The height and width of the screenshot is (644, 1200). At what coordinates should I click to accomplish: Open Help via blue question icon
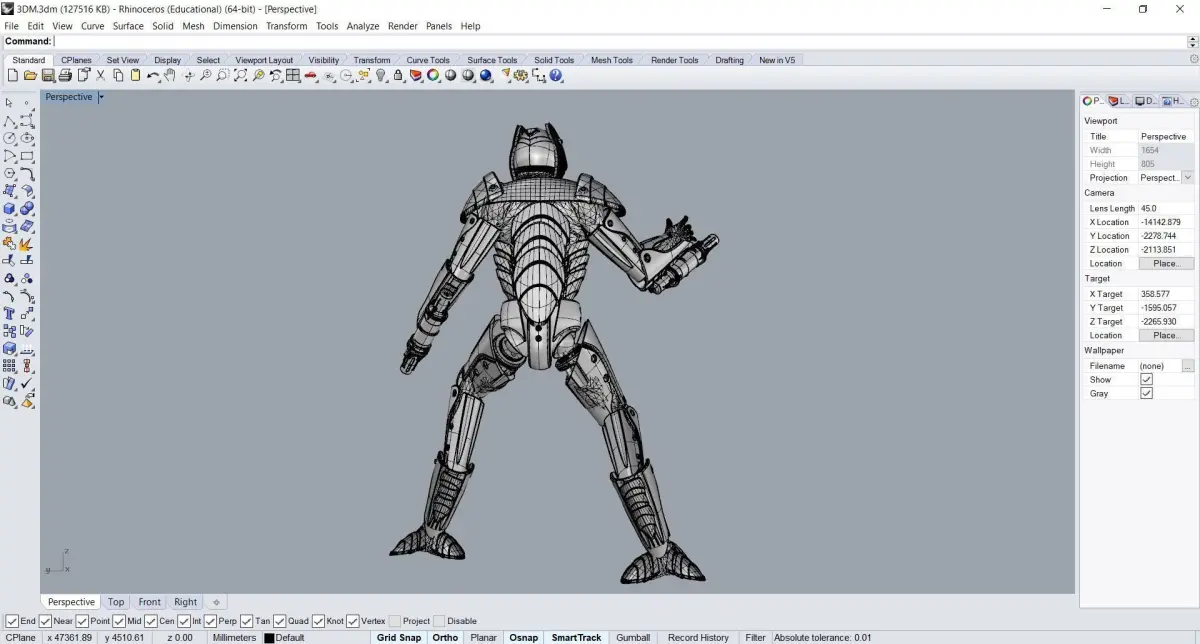(556, 76)
